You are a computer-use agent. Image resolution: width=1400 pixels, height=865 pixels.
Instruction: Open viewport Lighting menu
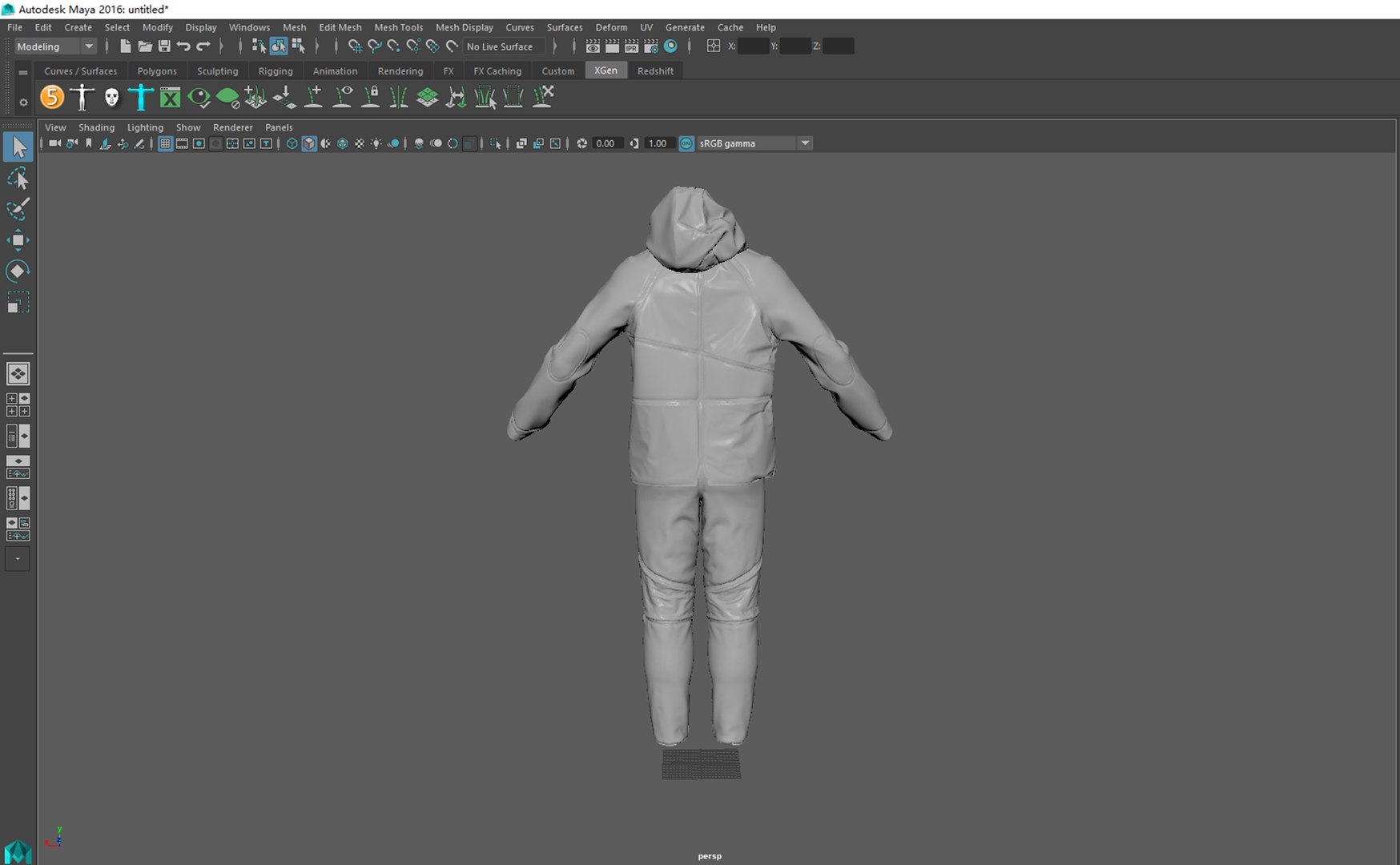145,127
